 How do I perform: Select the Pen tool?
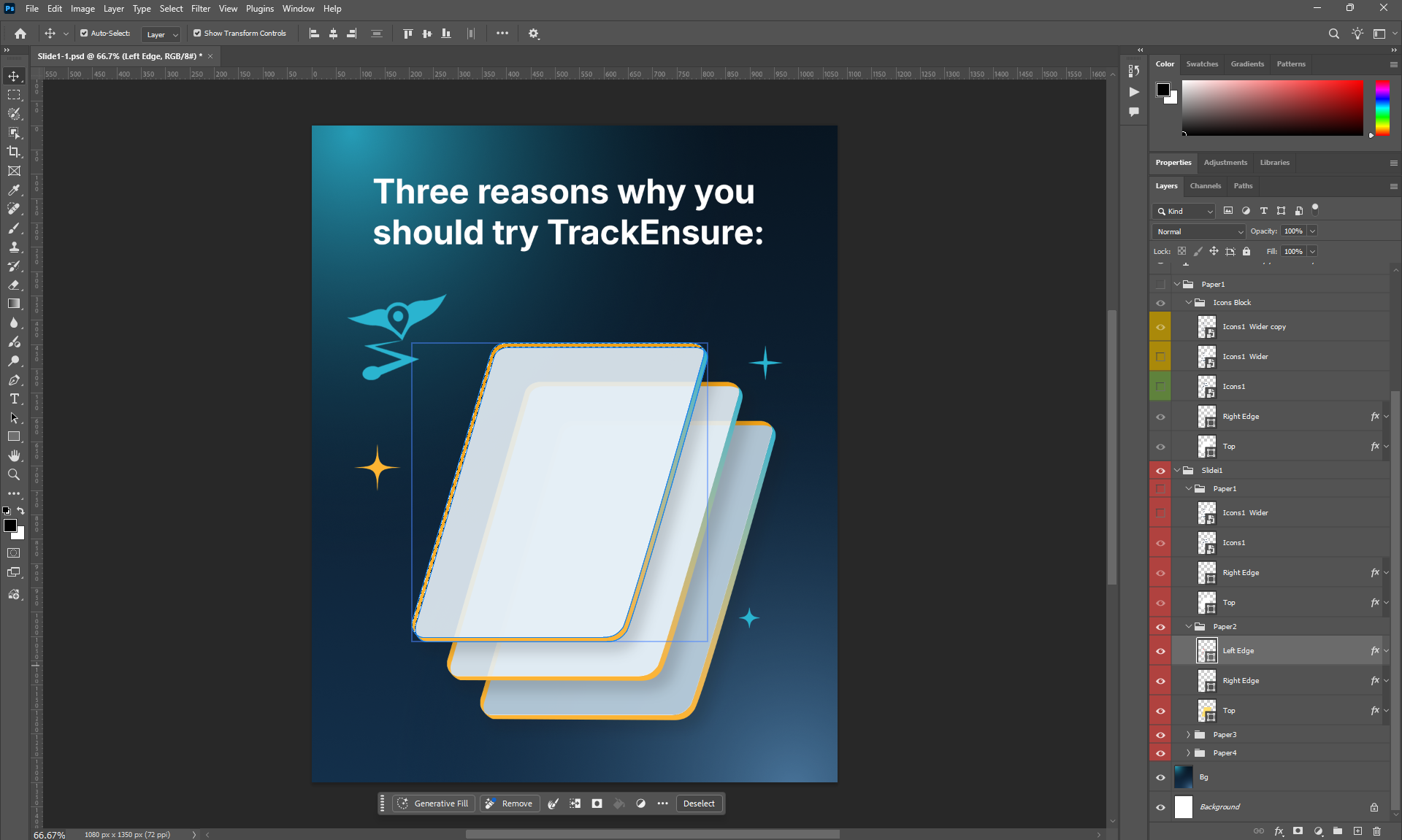click(14, 379)
